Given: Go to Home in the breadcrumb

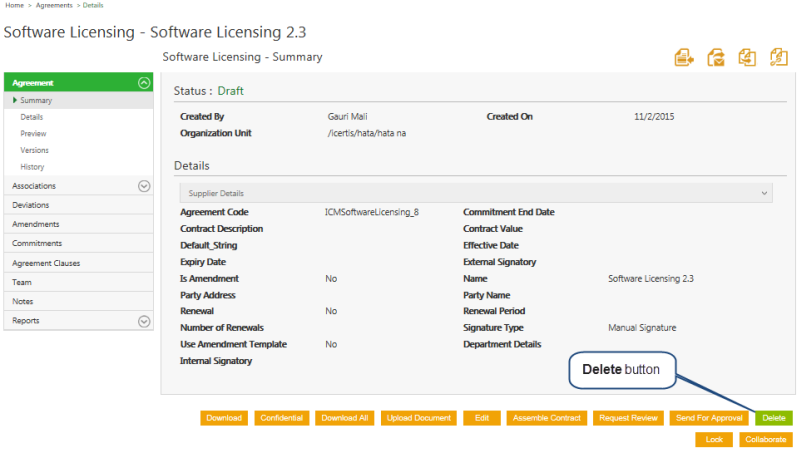Looking at the screenshot, I should 14,5.
